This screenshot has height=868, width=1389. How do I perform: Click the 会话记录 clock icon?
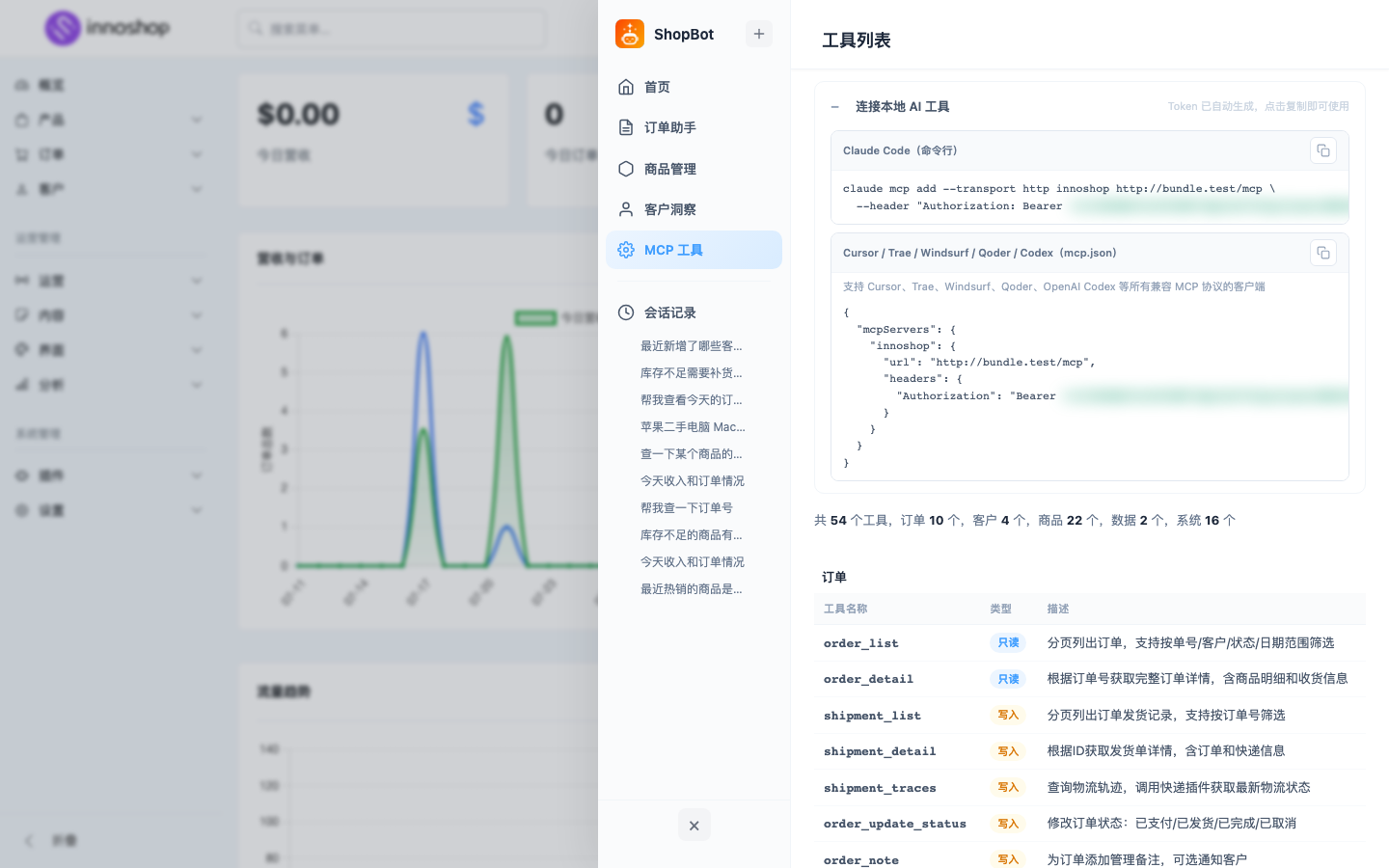coord(626,312)
